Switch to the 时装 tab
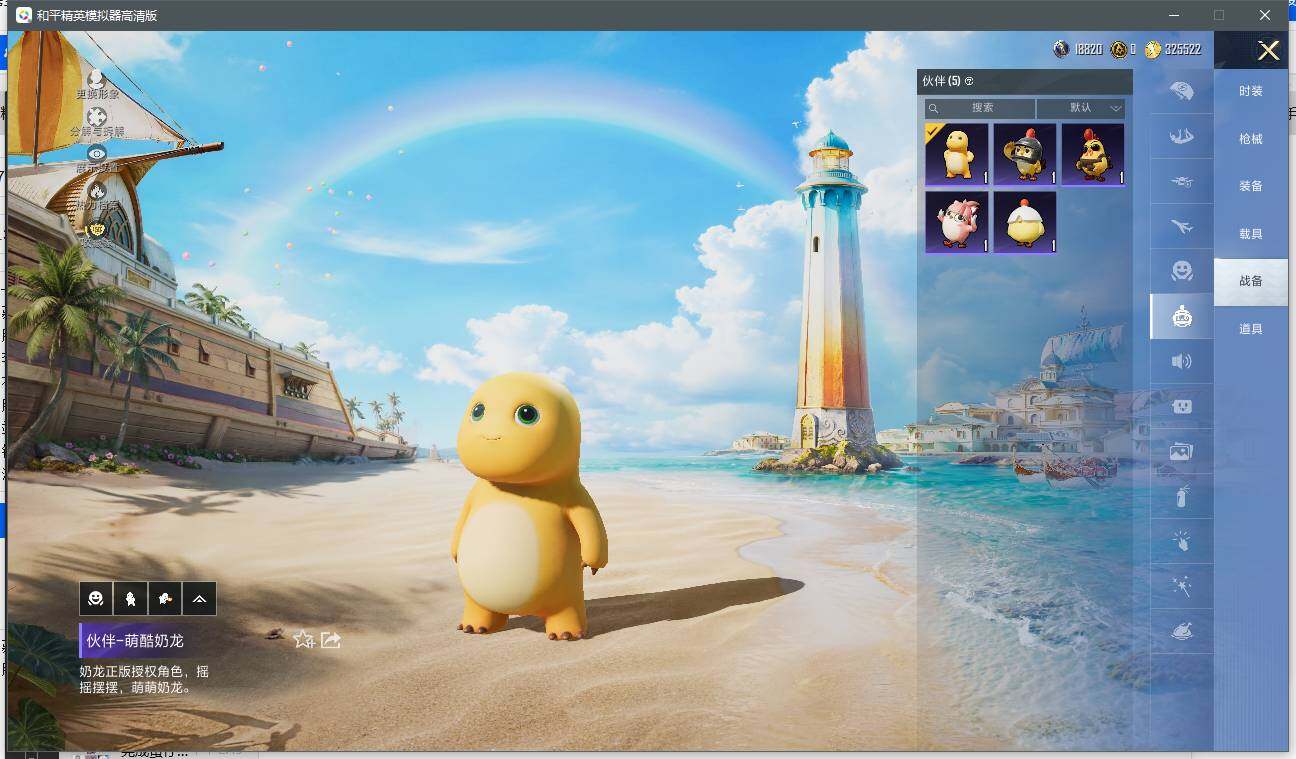This screenshot has height=759, width=1296. 1251,91
